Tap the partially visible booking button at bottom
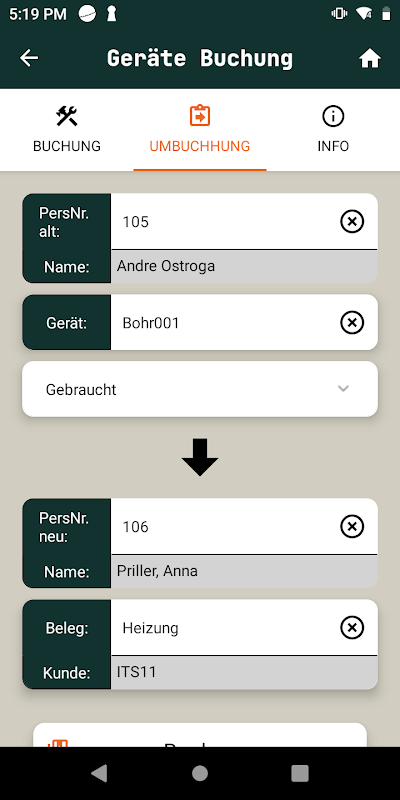 click(x=200, y=735)
